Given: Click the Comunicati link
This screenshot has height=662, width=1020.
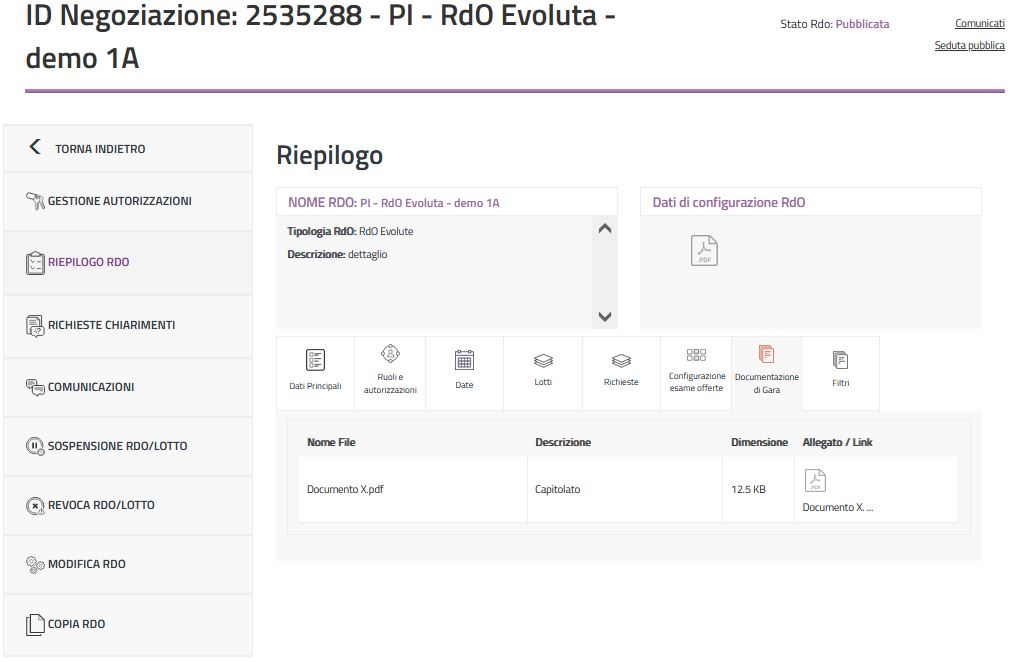Looking at the screenshot, I should click(979, 24).
